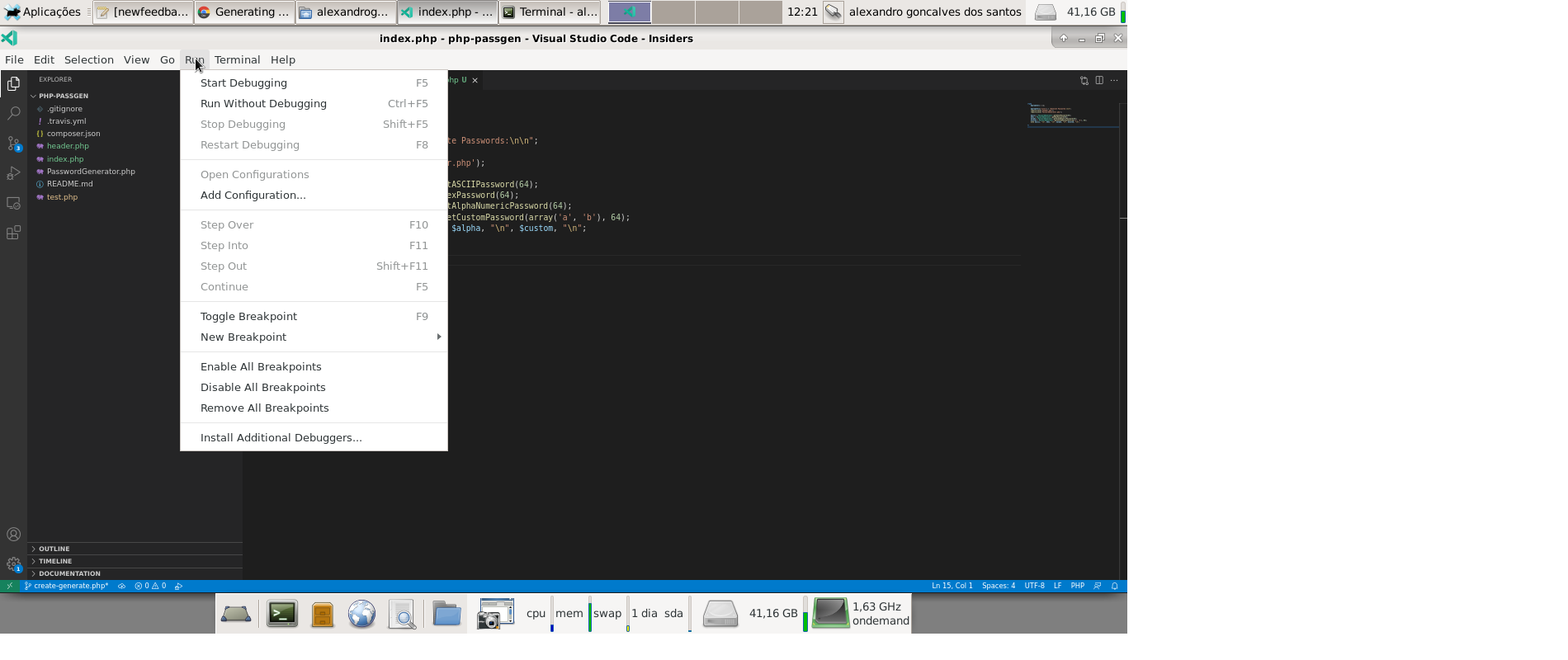
Task: Open the Extensions view
Action: point(13,233)
